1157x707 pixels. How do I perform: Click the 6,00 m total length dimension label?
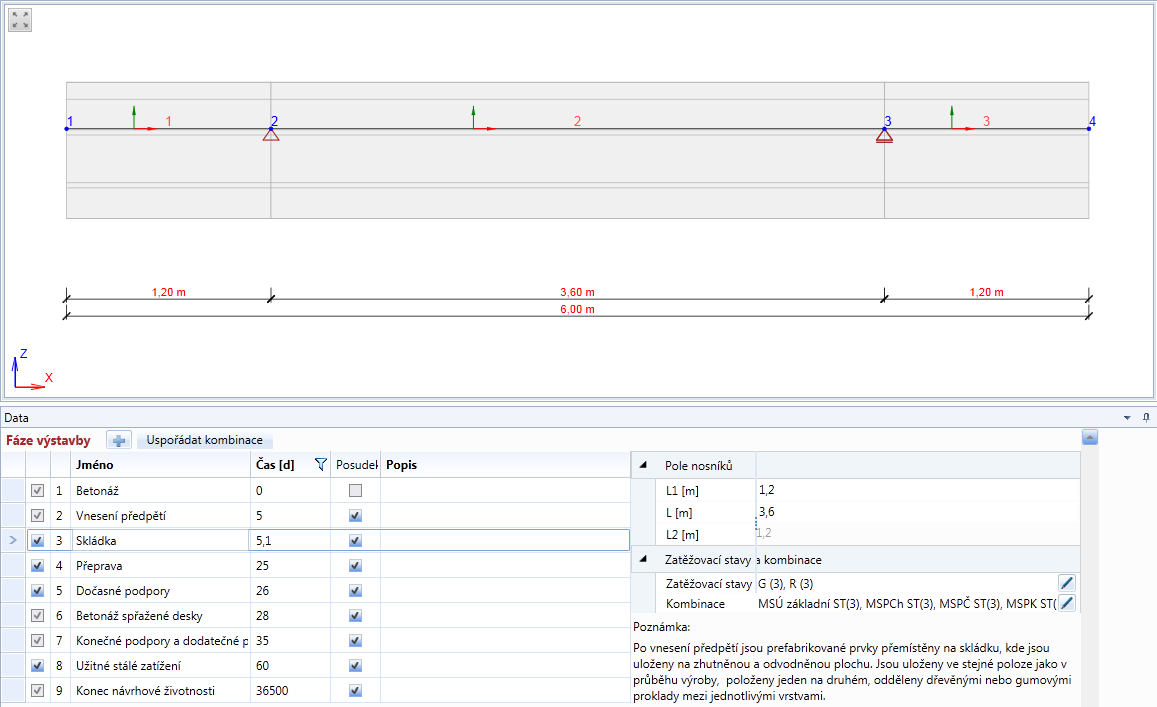click(x=577, y=309)
